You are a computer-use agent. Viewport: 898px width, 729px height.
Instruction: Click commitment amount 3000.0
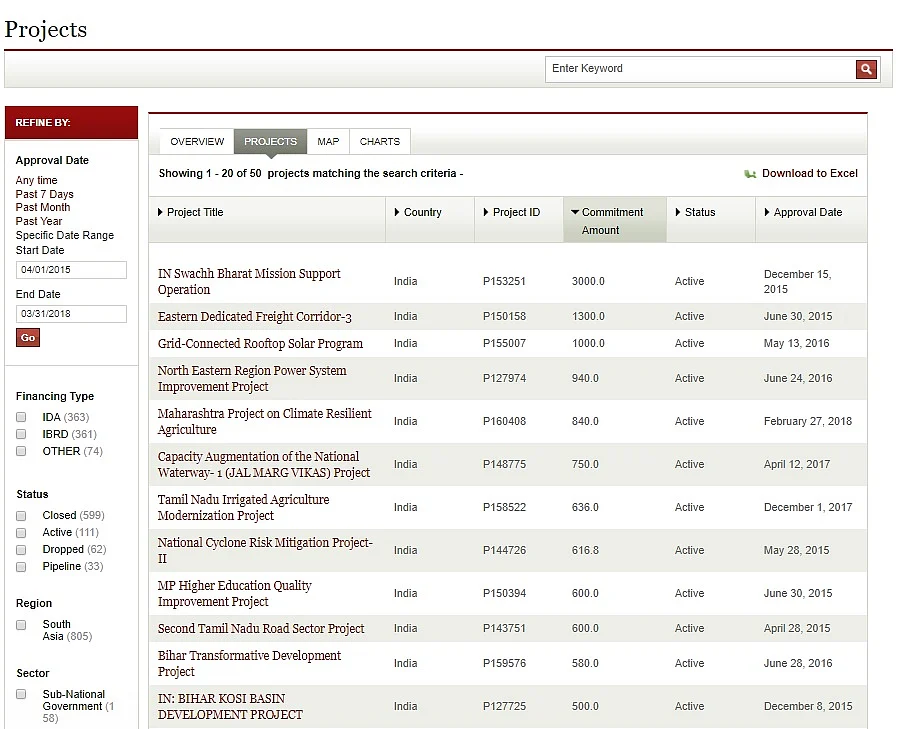(x=588, y=281)
